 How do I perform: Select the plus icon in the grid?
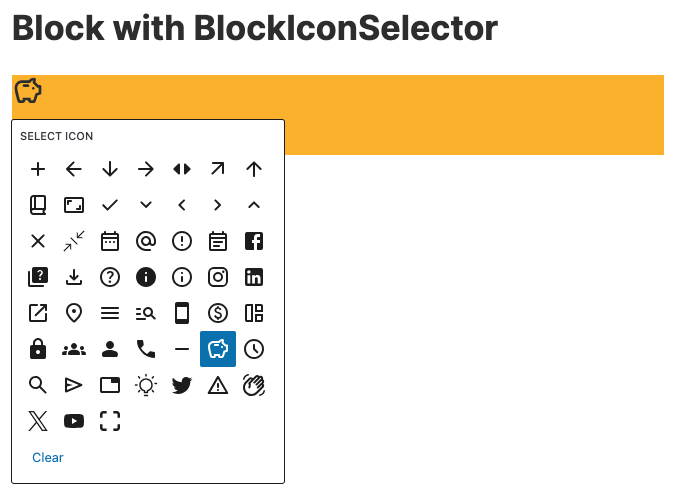click(38, 169)
